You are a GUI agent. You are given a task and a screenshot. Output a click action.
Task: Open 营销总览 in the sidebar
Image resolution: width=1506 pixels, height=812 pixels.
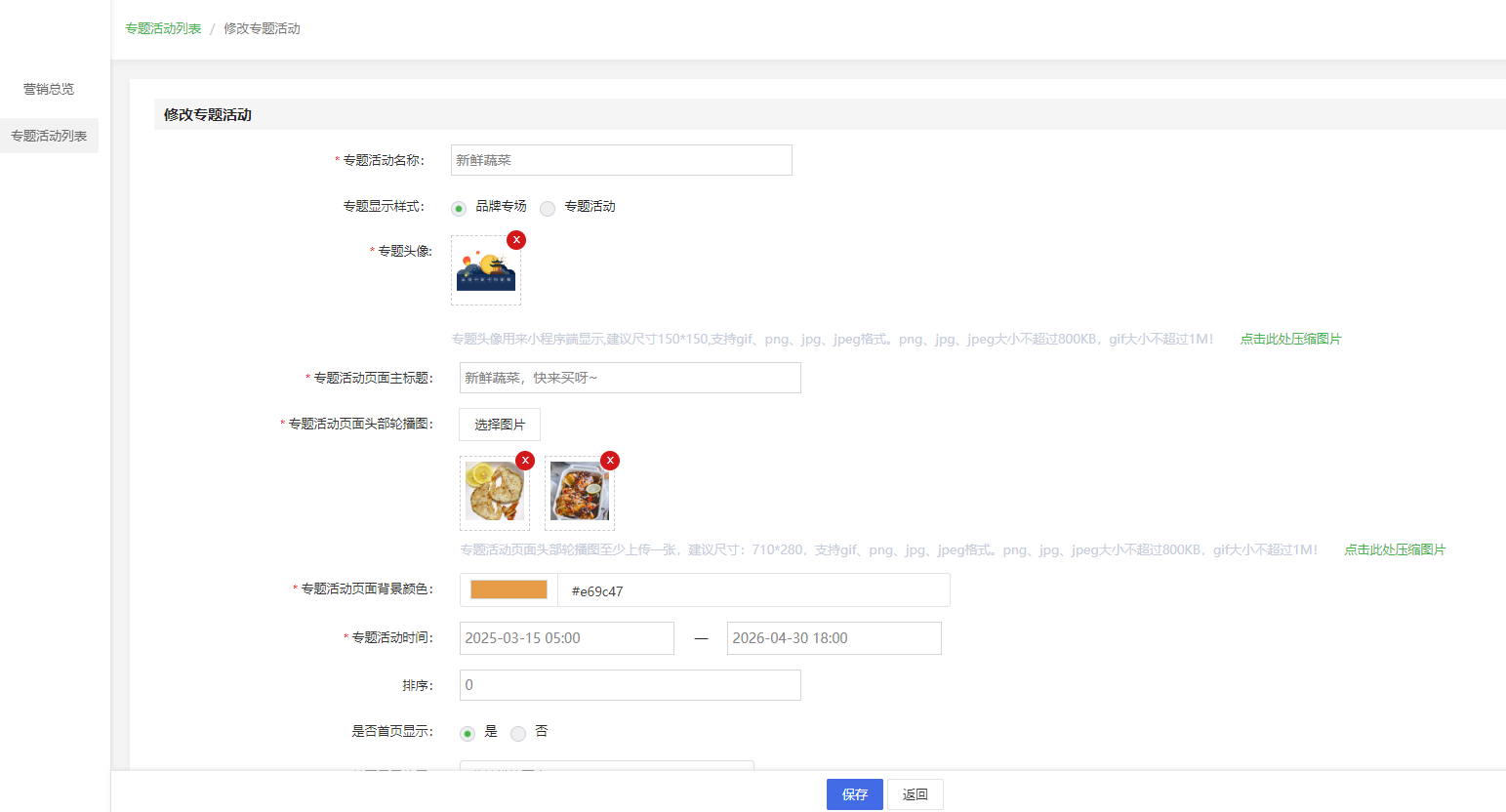49,89
